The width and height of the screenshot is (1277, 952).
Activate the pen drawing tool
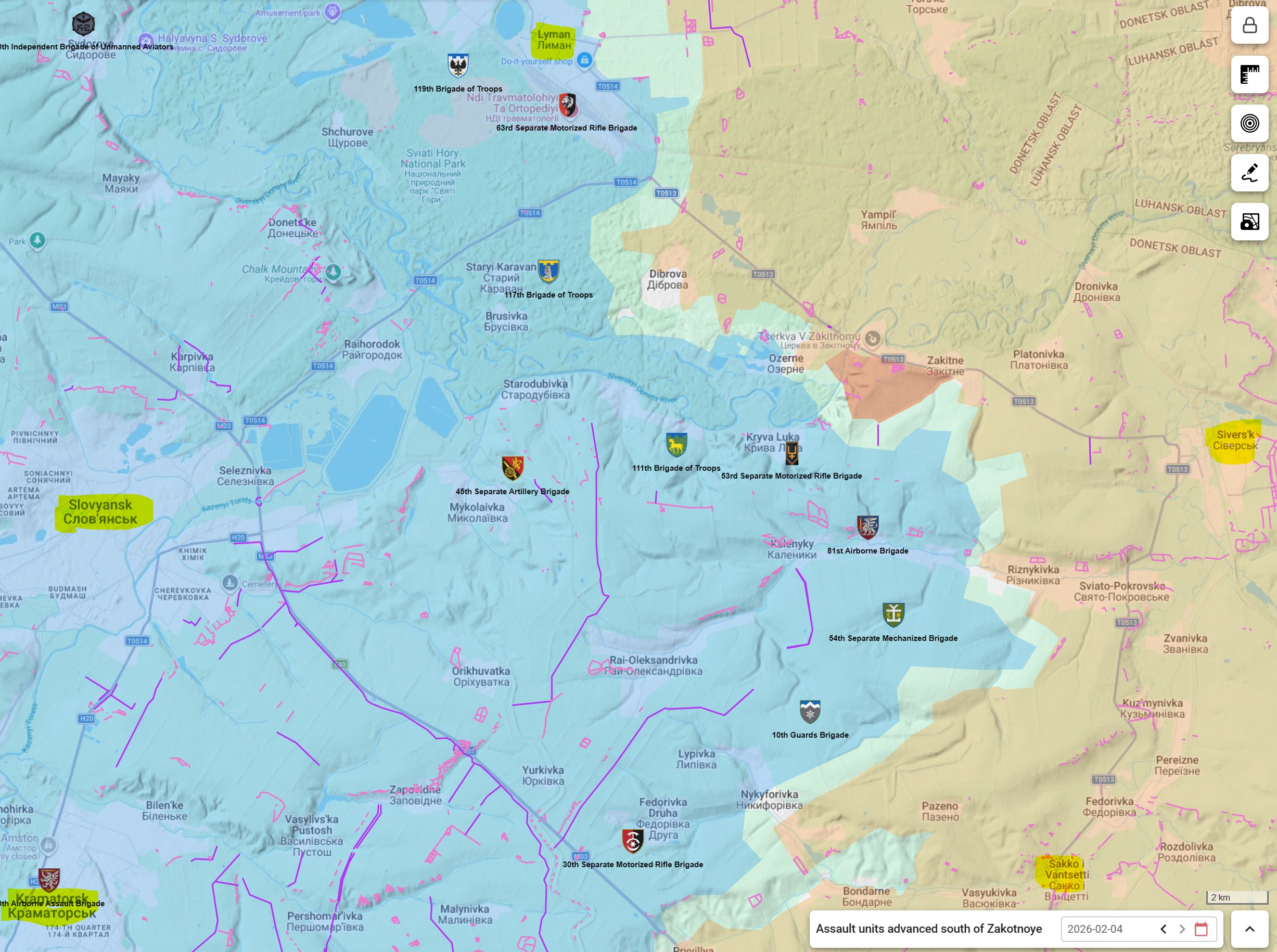click(x=1249, y=172)
